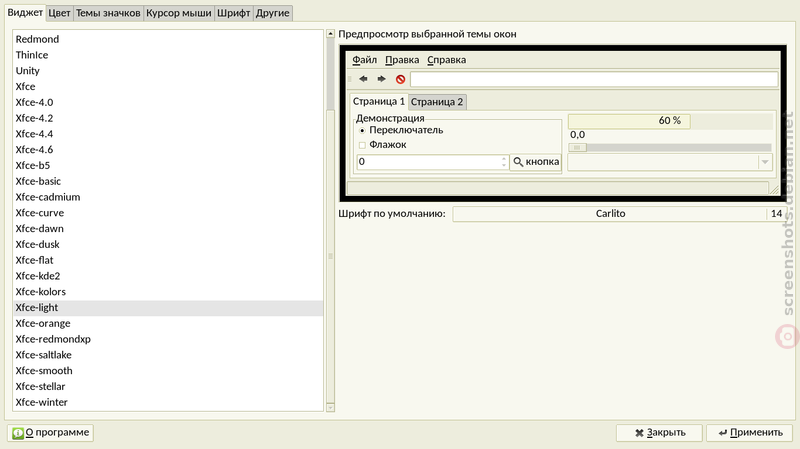The height and width of the screenshot is (449, 800).
Task: Select the Xfce-saltlake theme
Action: click(168, 356)
